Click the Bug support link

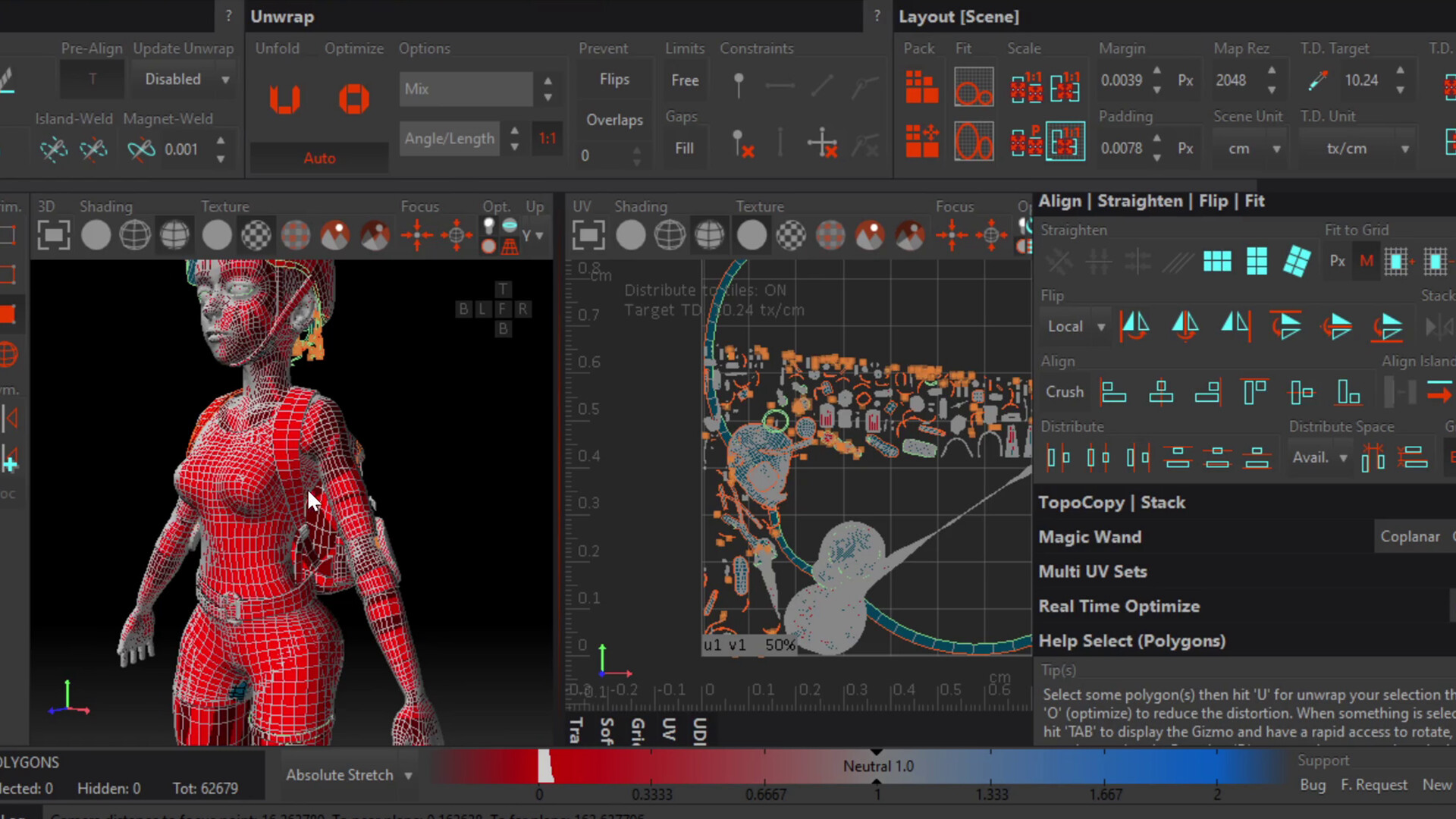click(x=1313, y=785)
